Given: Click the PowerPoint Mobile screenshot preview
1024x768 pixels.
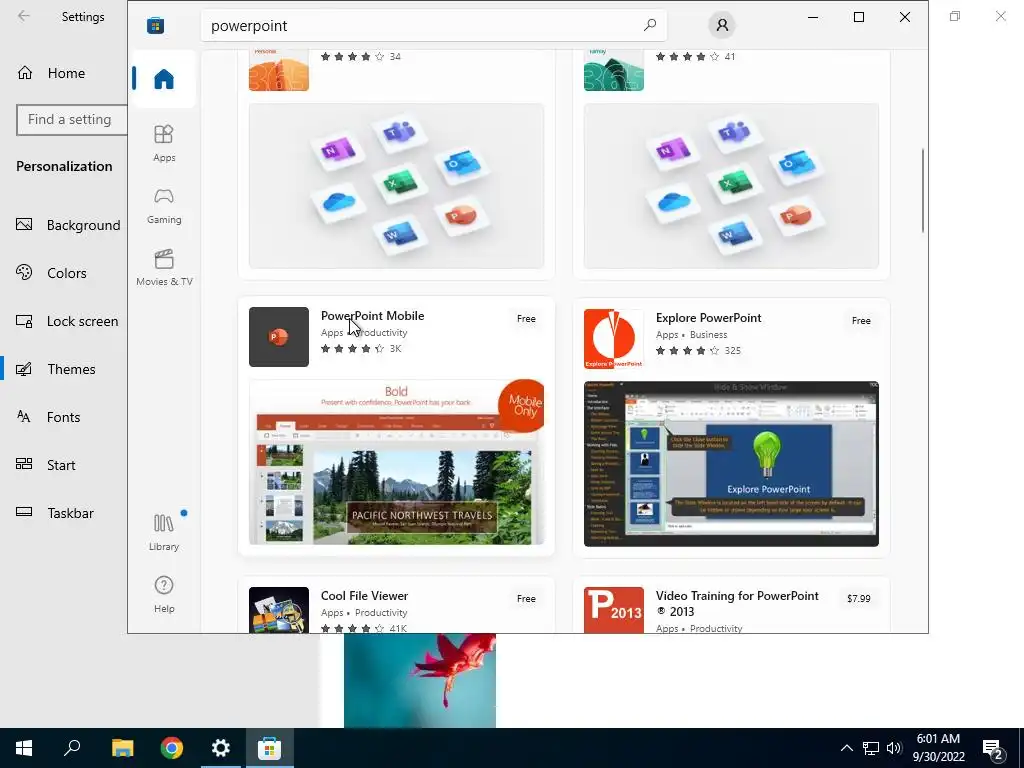Looking at the screenshot, I should (396, 462).
